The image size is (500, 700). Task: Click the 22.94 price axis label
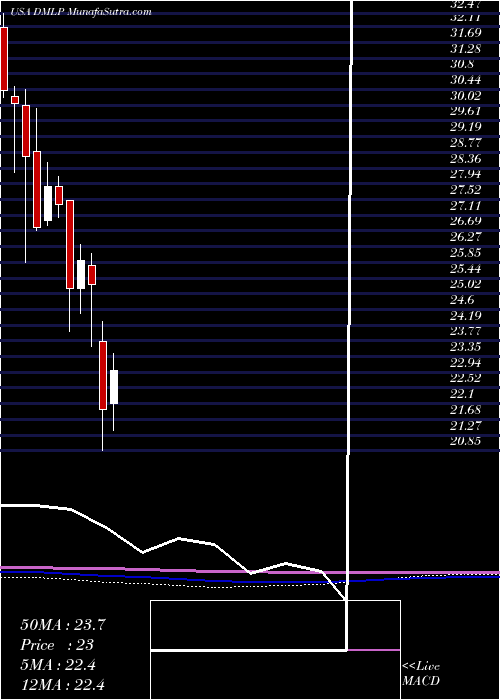pos(465,363)
